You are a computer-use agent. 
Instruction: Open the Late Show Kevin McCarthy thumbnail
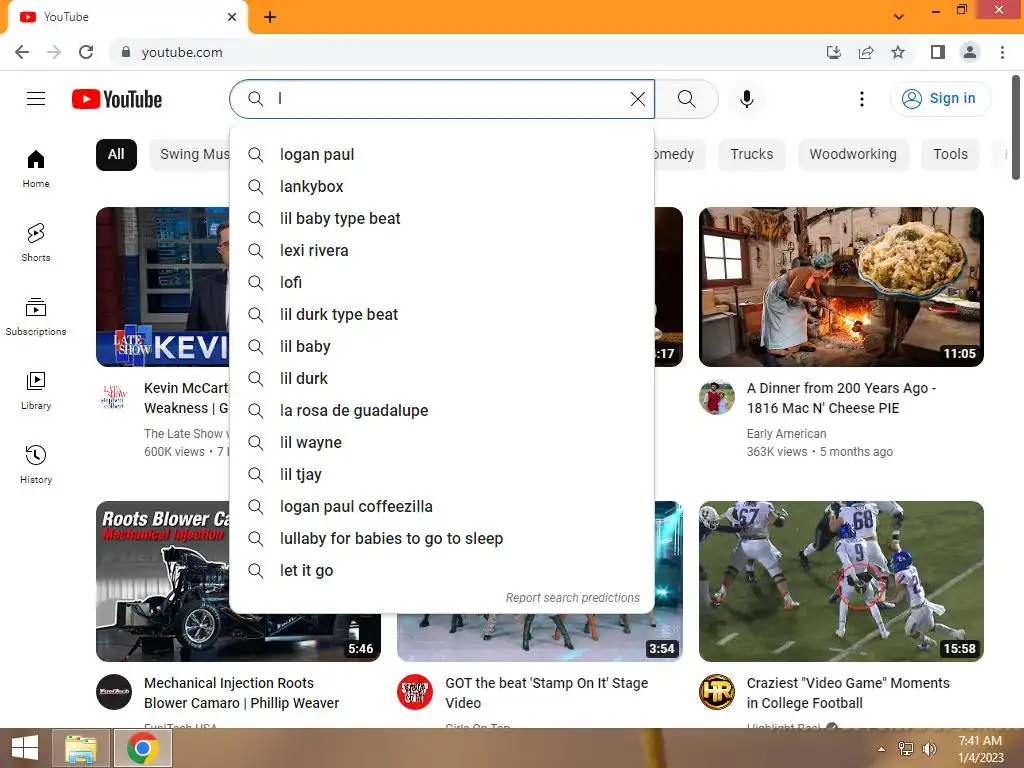click(163, 287)
